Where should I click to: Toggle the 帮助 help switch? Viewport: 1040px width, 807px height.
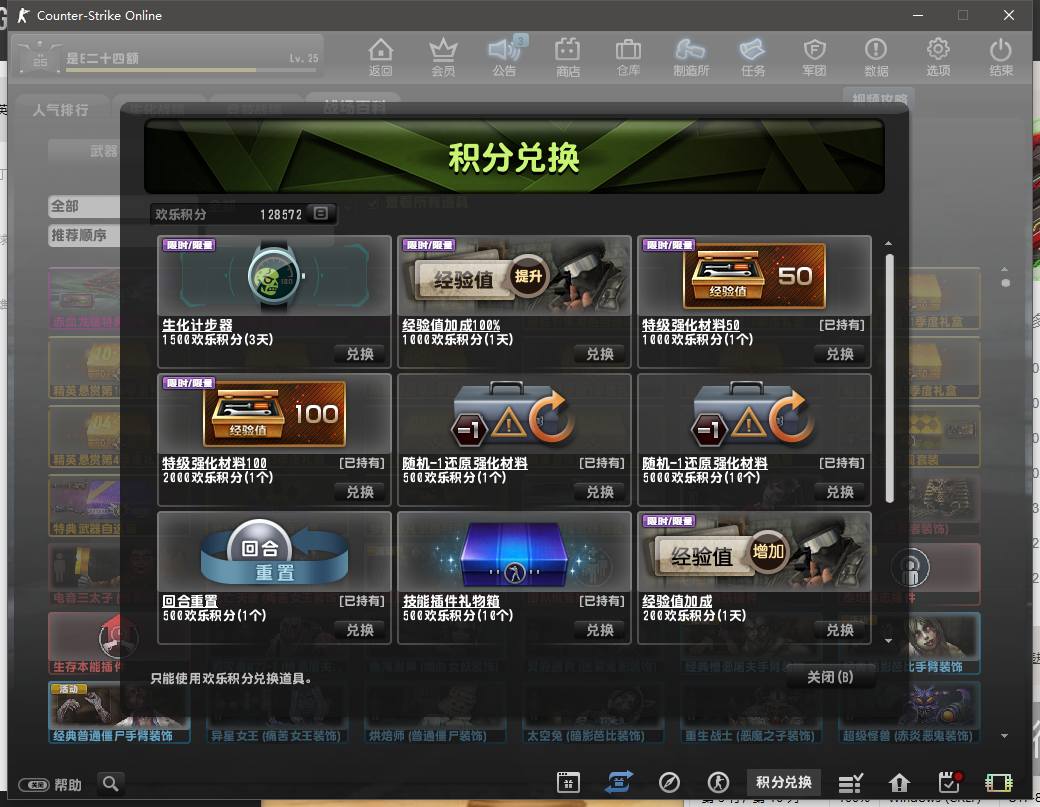click(x=34, y=785)
